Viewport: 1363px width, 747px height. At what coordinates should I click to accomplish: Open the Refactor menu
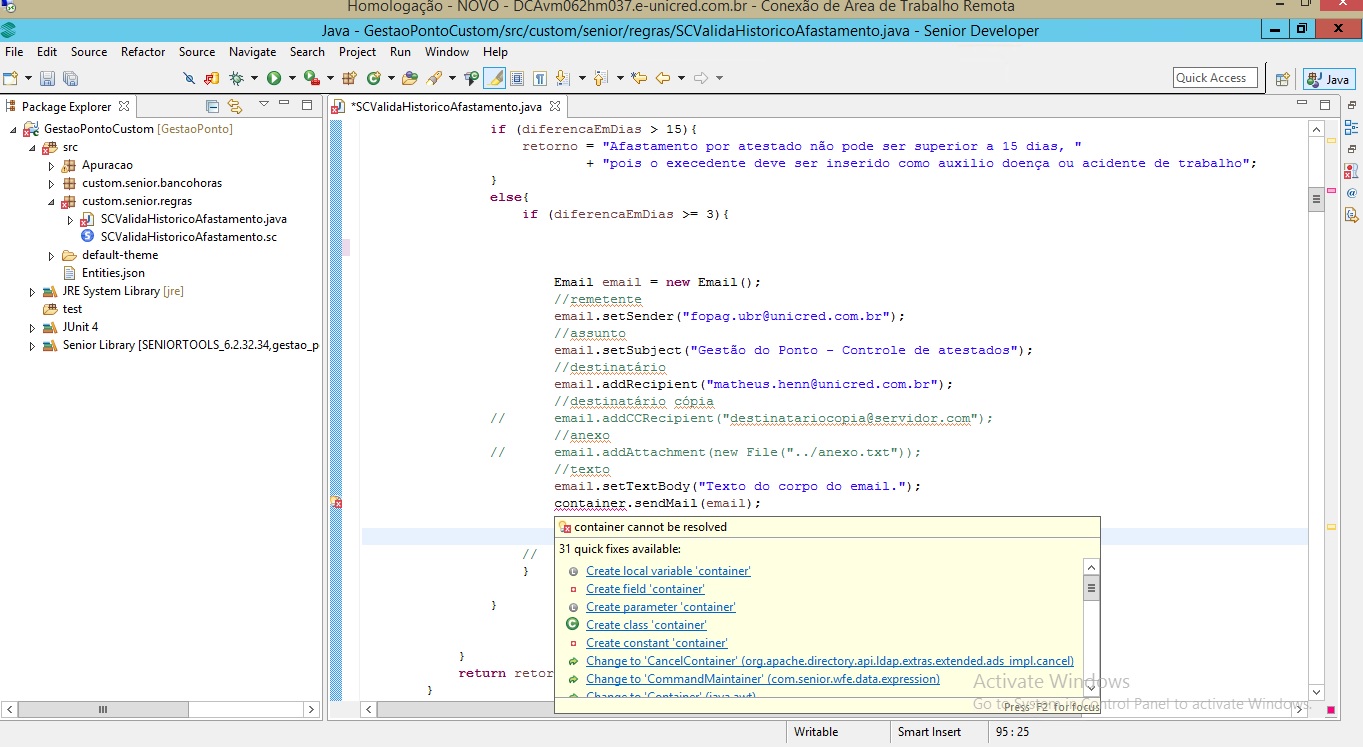(143, 52)
